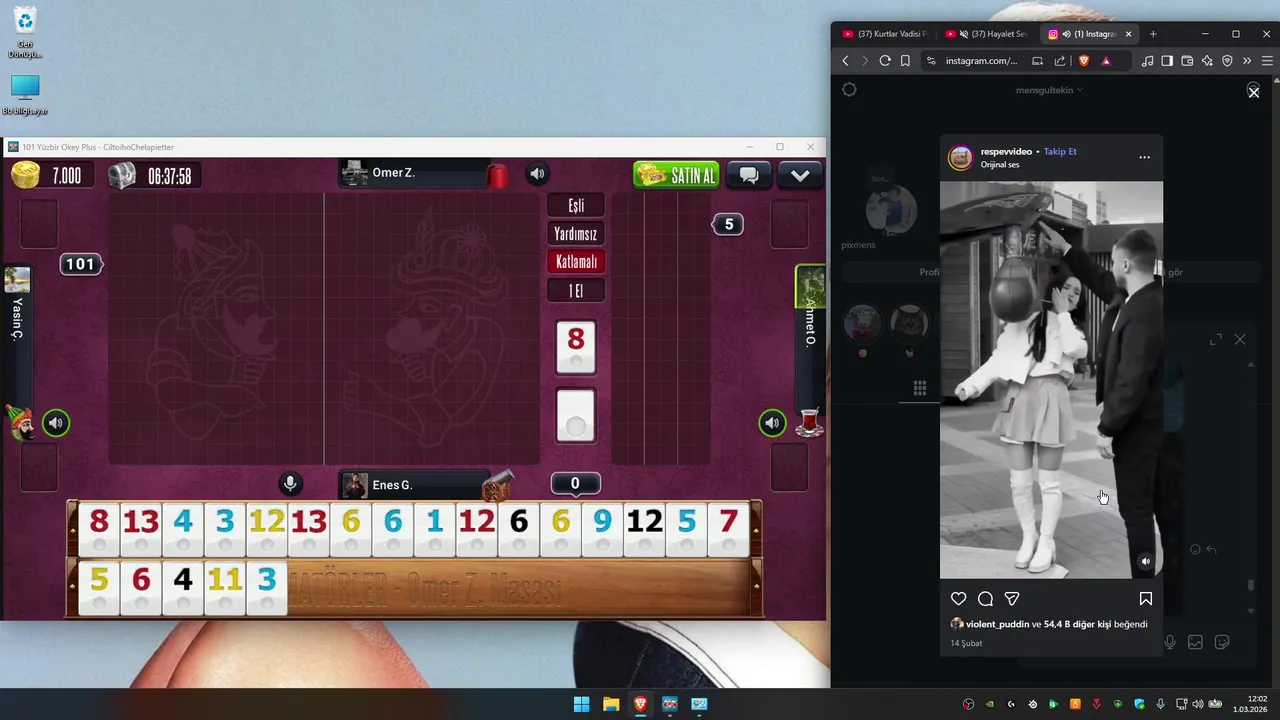The width and height of the screenshot is (1280, 720).
Task: Unmute the Hayalet Sev tab audio
Action: 964,34
